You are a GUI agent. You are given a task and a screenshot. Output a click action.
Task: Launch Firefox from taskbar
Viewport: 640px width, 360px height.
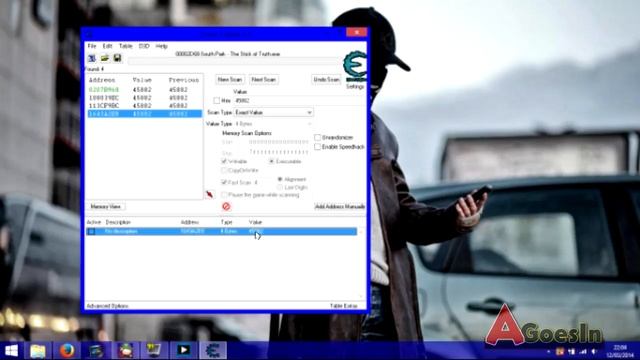click(67, 351)
